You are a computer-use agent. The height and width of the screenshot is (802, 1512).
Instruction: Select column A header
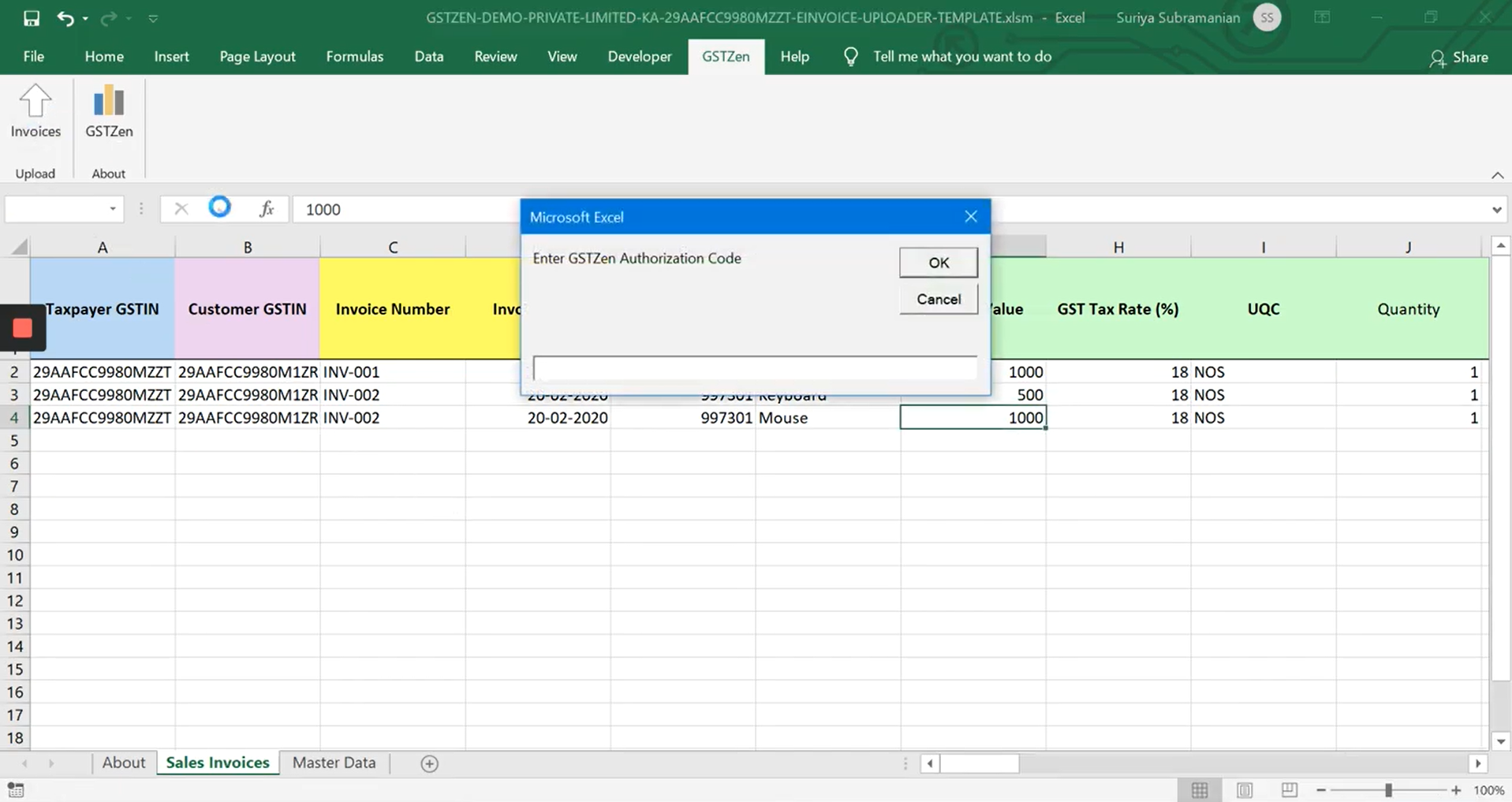coord(103,247)
